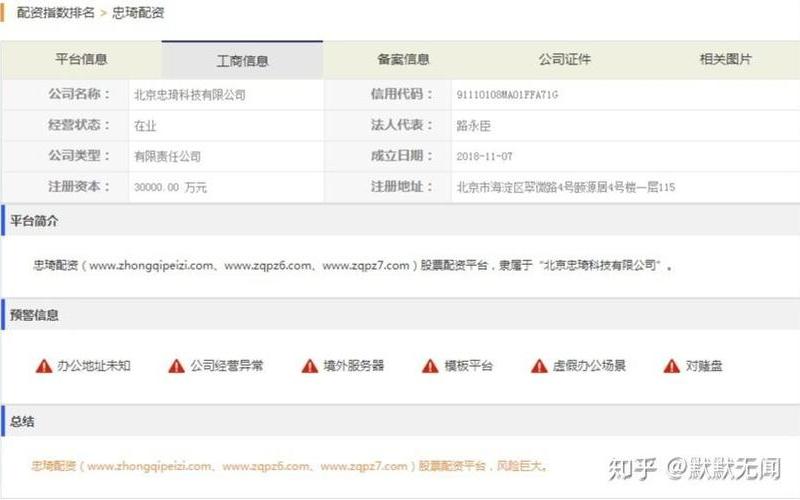The height and width of the screenshot is (500, 800).
Task: Click the 对赌盘 warning triangle icon
Action: [671, 366]
